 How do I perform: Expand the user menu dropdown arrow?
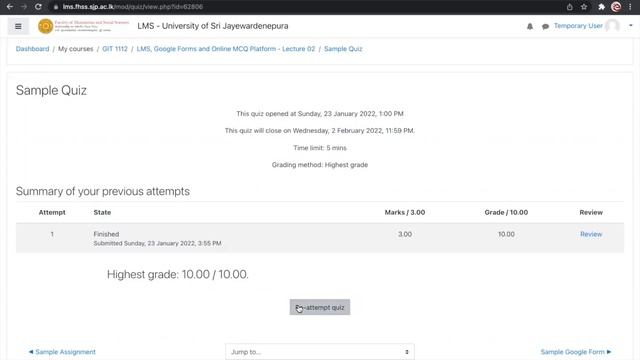[x=631, y=26]
